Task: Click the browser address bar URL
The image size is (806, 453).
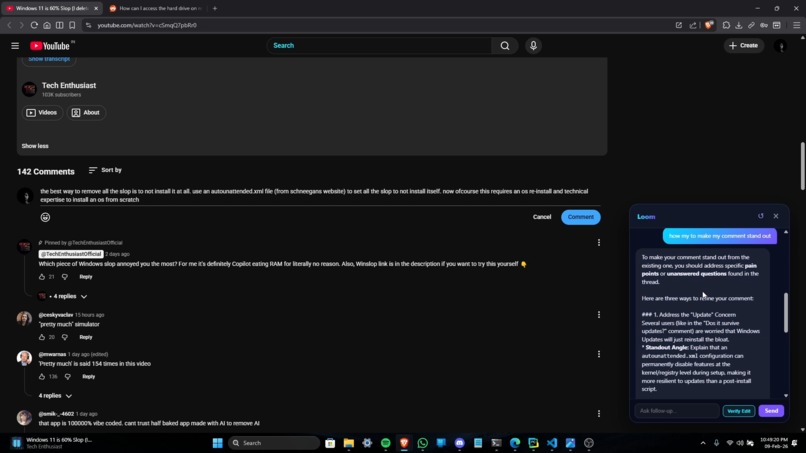Action: pyautogui.click(x=147, y=25)
